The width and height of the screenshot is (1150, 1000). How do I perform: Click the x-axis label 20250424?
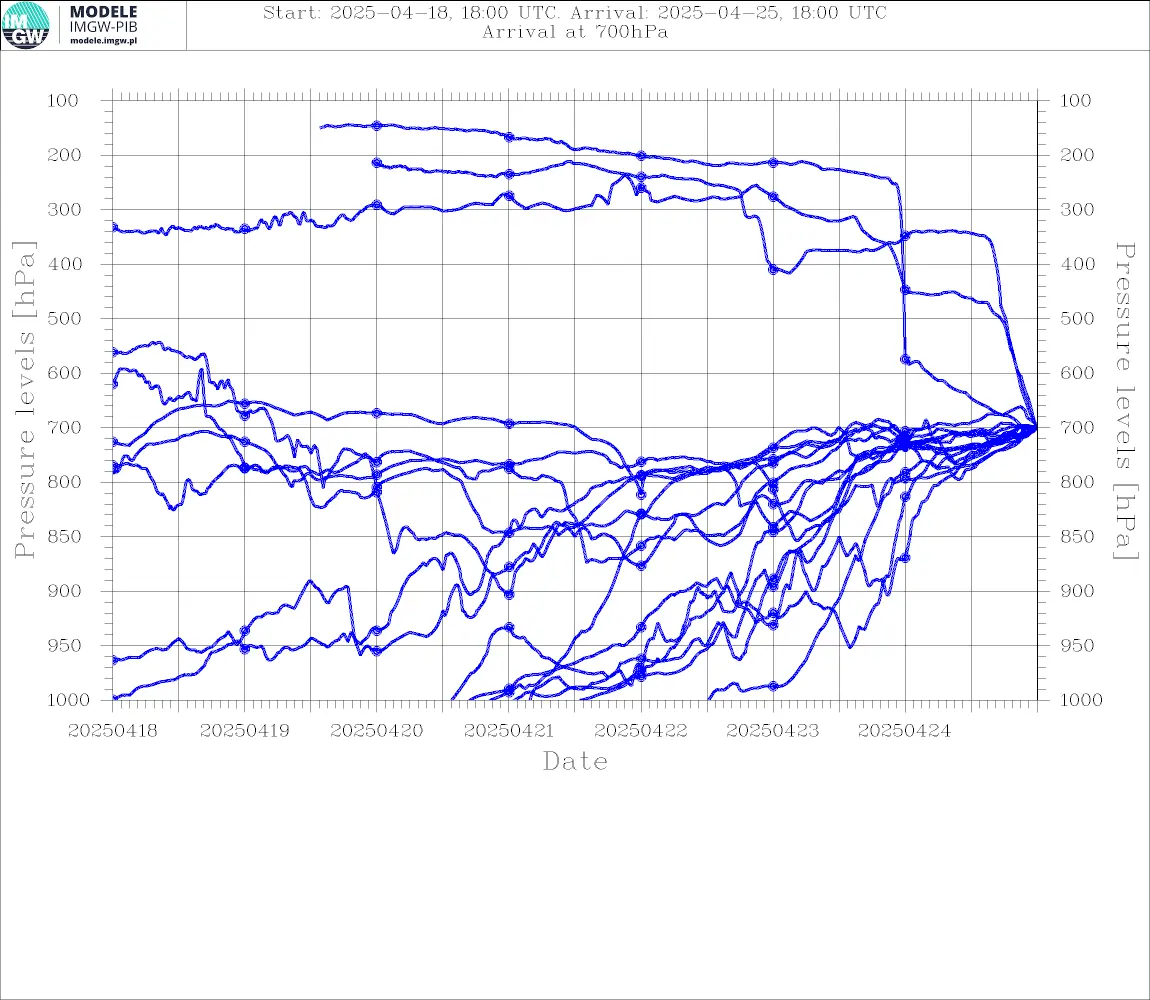[x=905, y=731]
